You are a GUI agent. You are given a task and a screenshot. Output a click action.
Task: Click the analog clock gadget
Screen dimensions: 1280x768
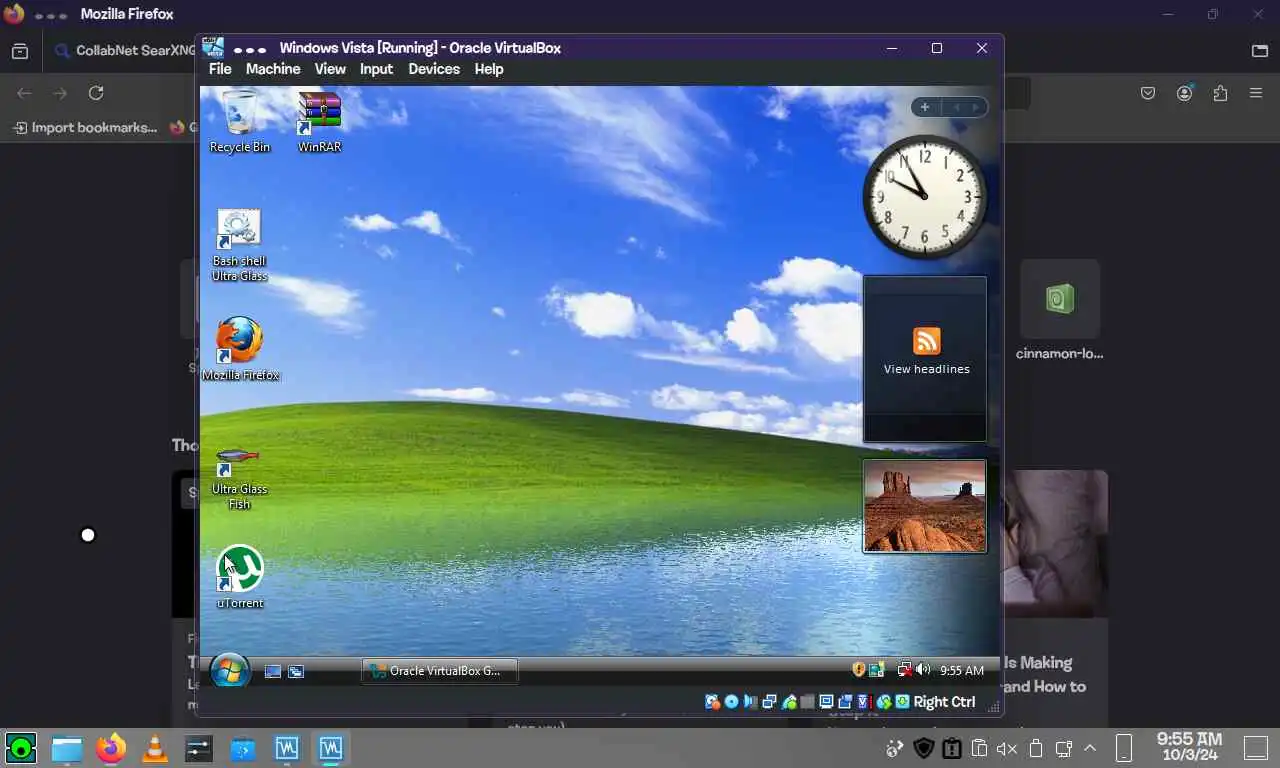pyautogui.click(x=924, y=196)
